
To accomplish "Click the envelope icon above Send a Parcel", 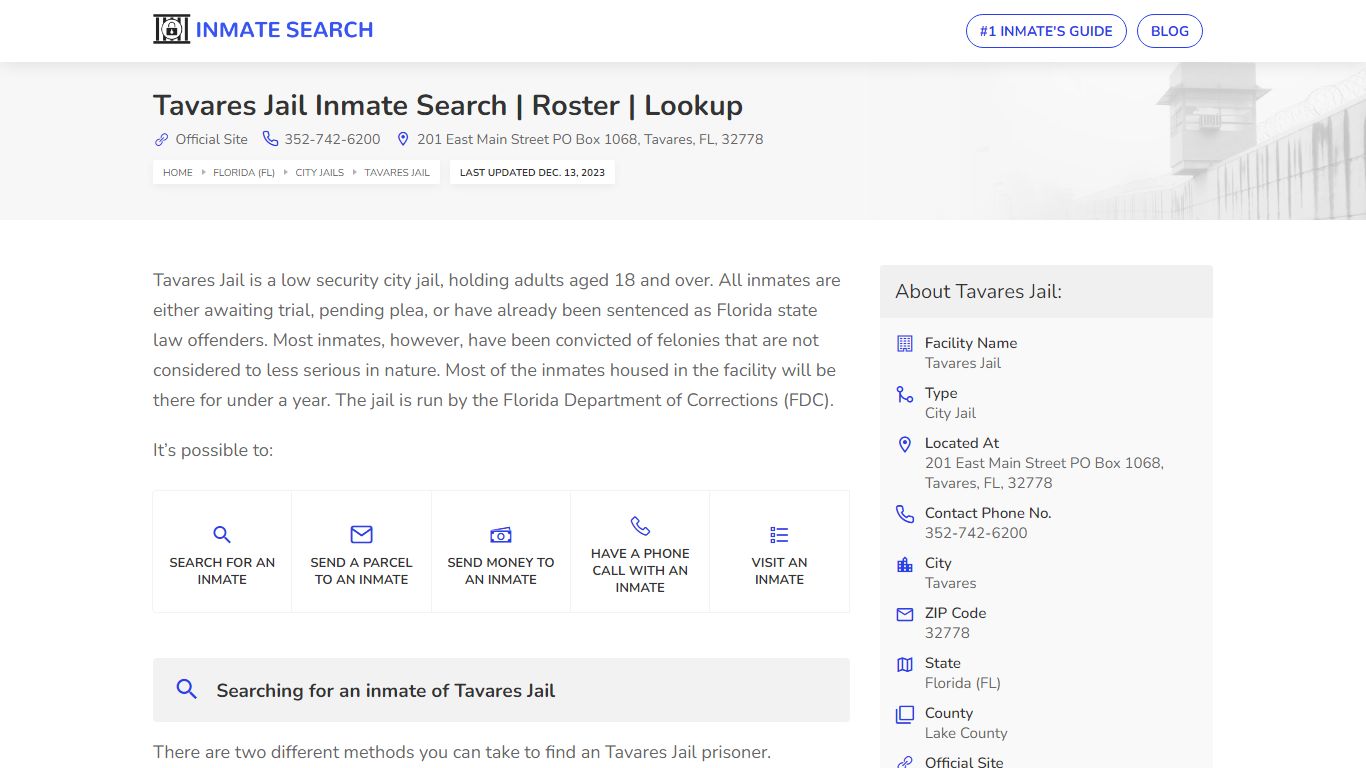I will point(361,535).
